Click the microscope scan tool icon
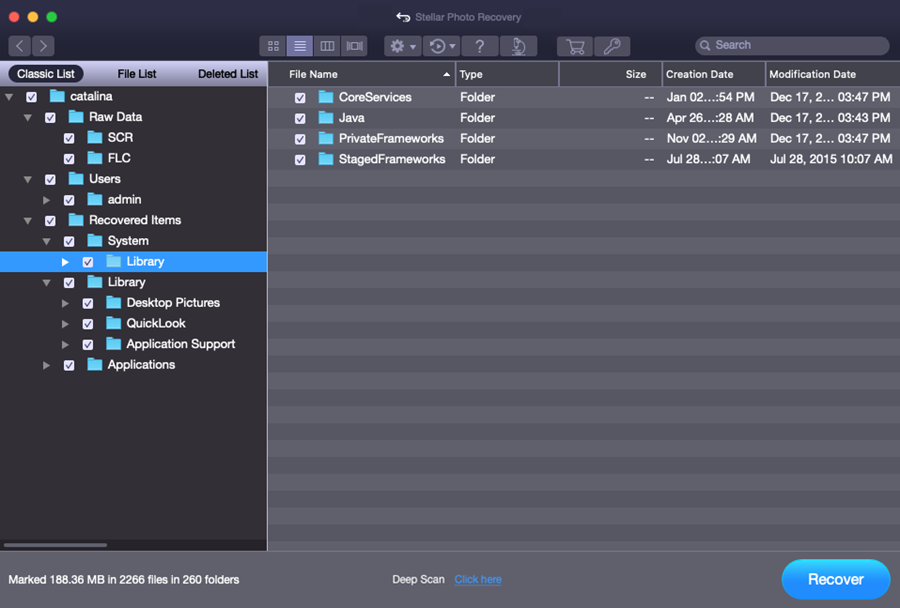The image size is (900, 608). pyautogui.click(x=518, y=46)
